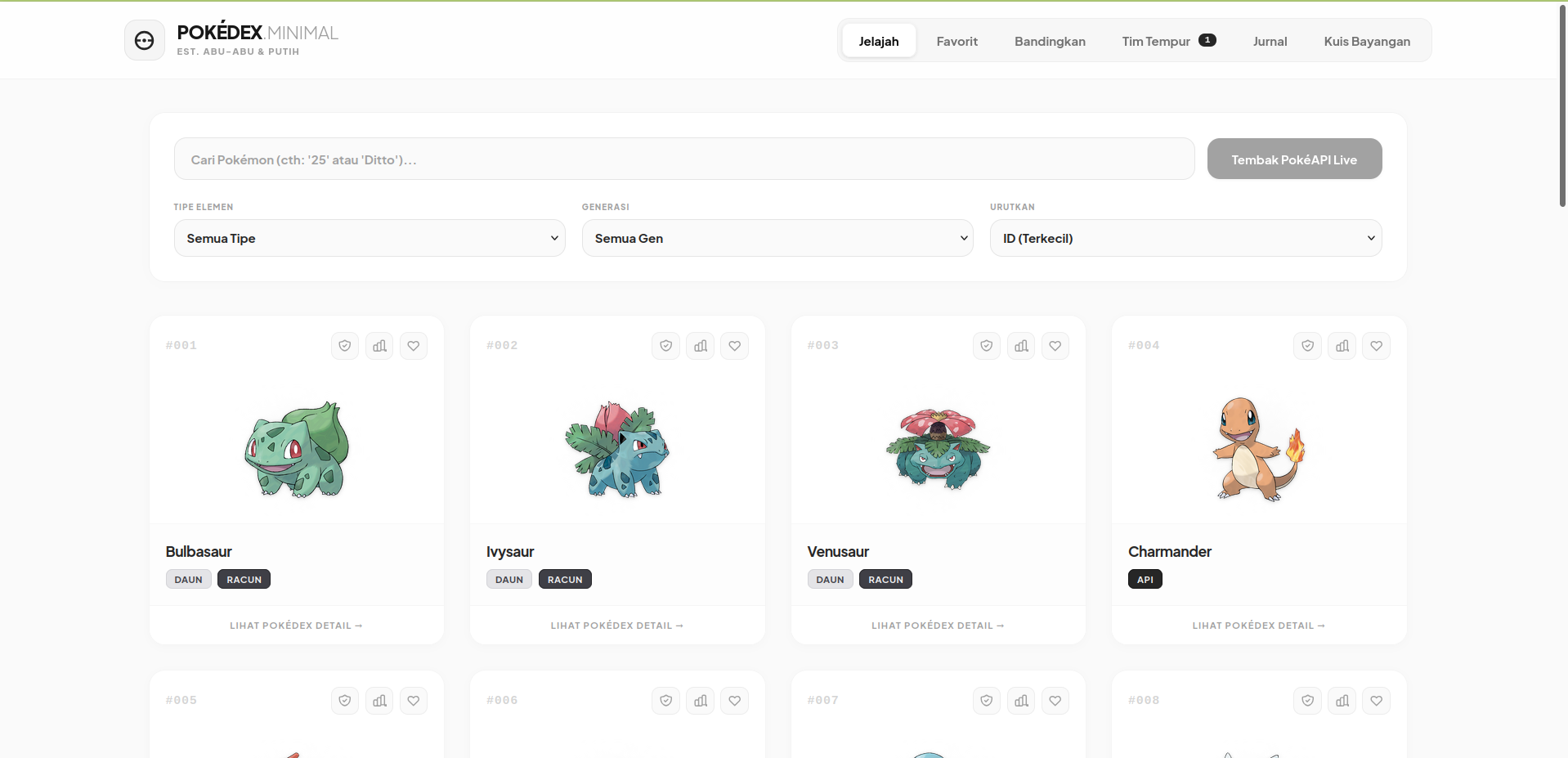Open the Tipe Elemen dropdown
The width and height of the screenshot is (1568, 758).
tap(370, 238)
